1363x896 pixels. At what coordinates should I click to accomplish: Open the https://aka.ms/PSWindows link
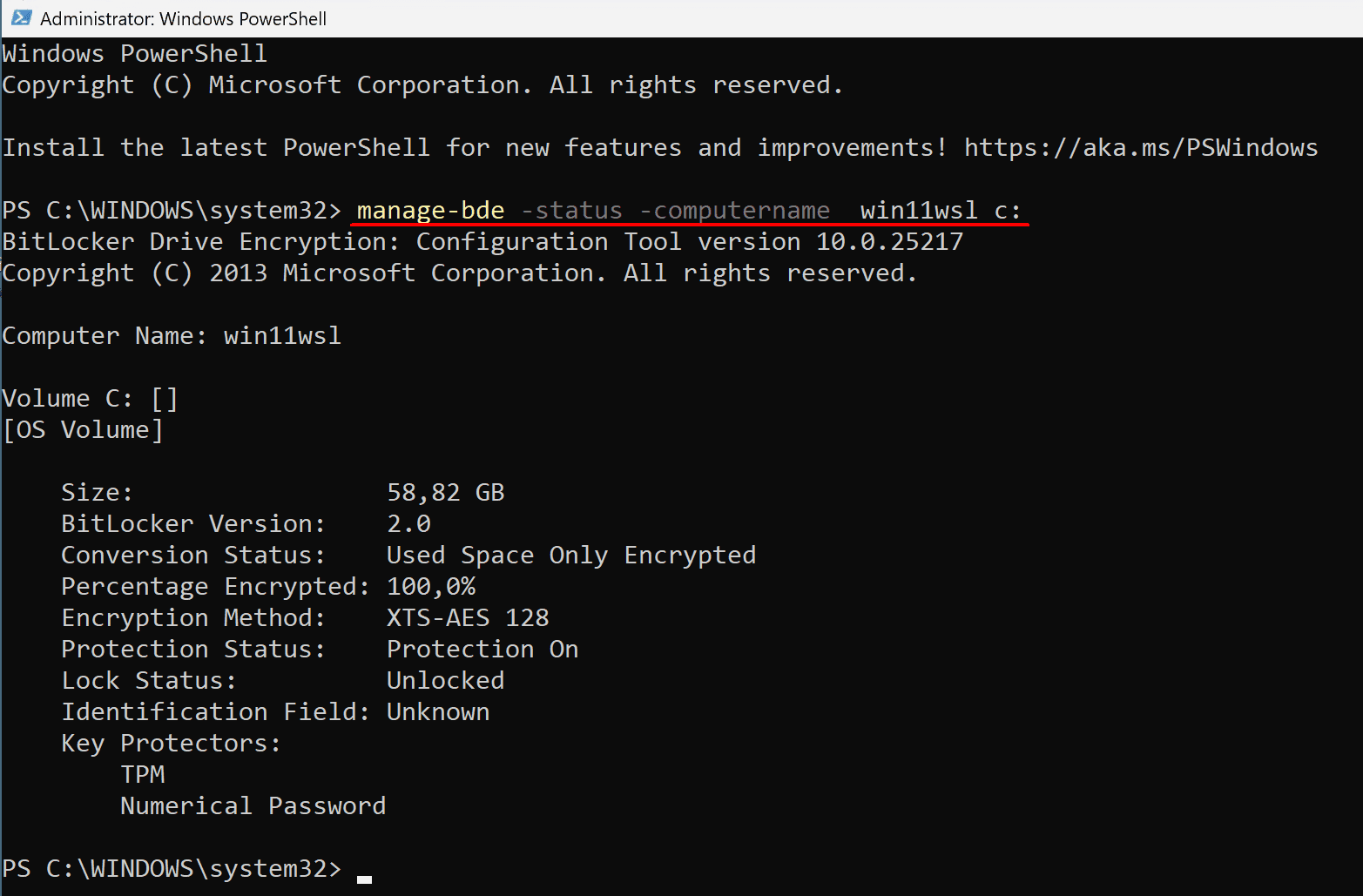(1139, 147)
